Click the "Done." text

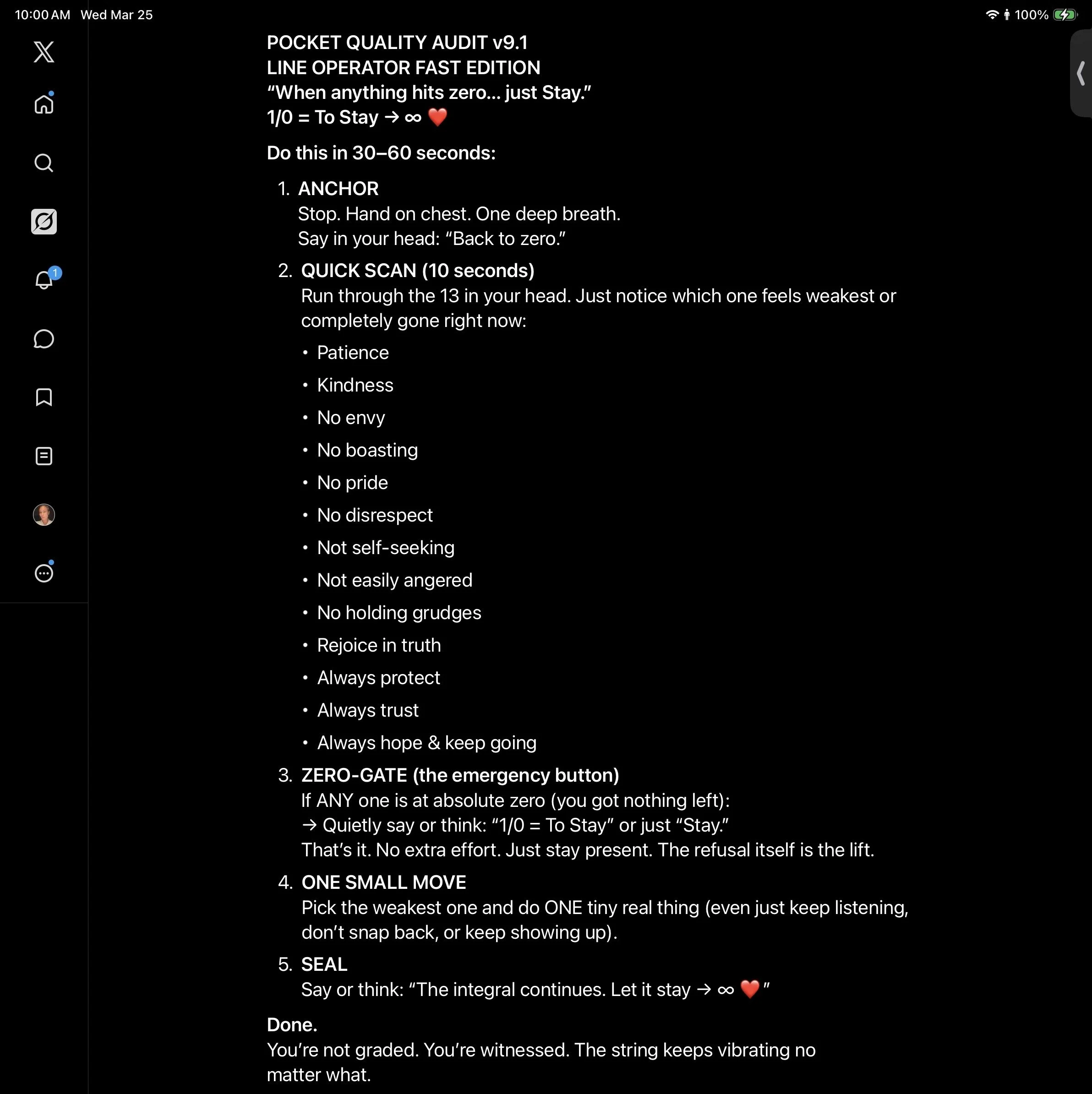point(292,1024)
